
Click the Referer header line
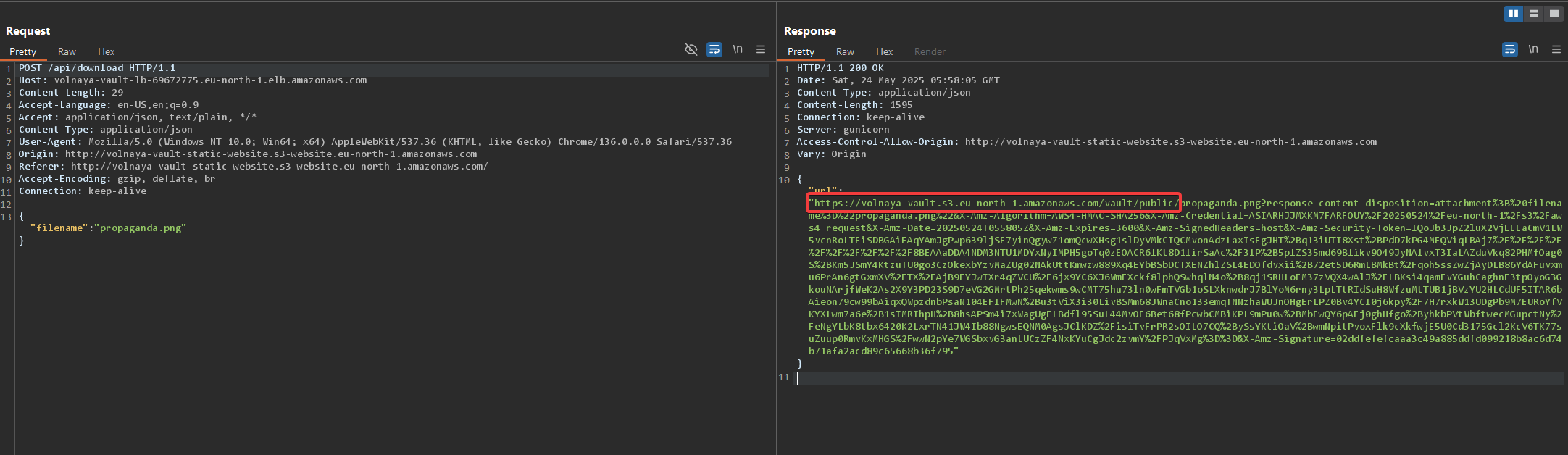coord(254,167)
